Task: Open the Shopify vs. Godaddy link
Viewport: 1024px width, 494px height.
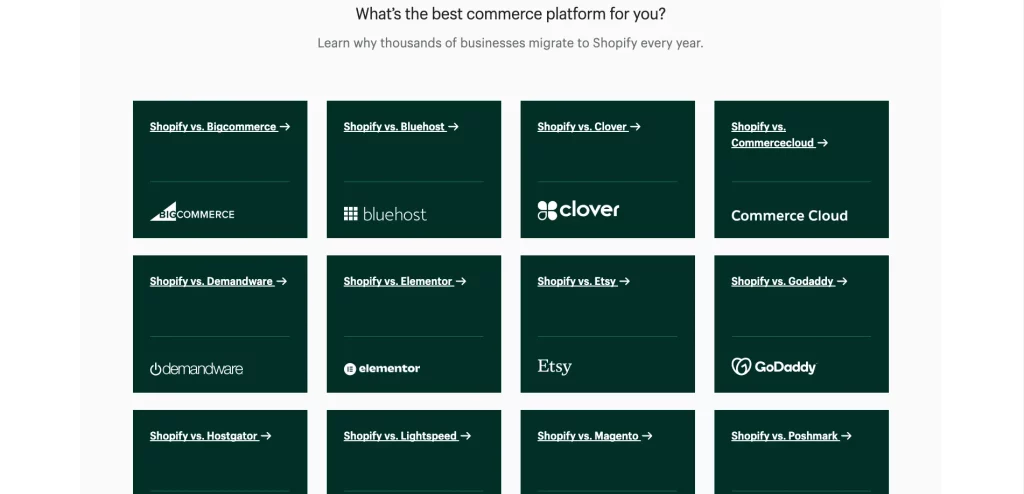Action: (x=789, y=282)
